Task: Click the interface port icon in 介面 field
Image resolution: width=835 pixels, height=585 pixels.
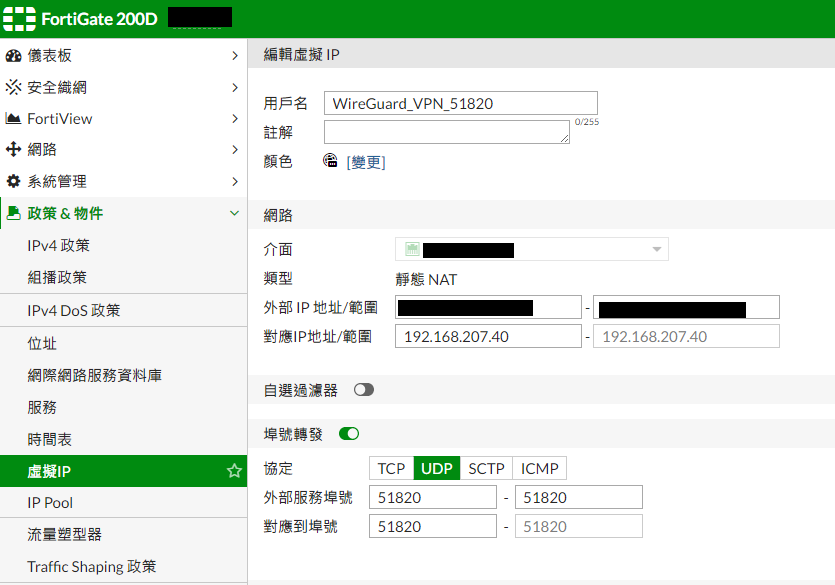Action: point(412,249)
